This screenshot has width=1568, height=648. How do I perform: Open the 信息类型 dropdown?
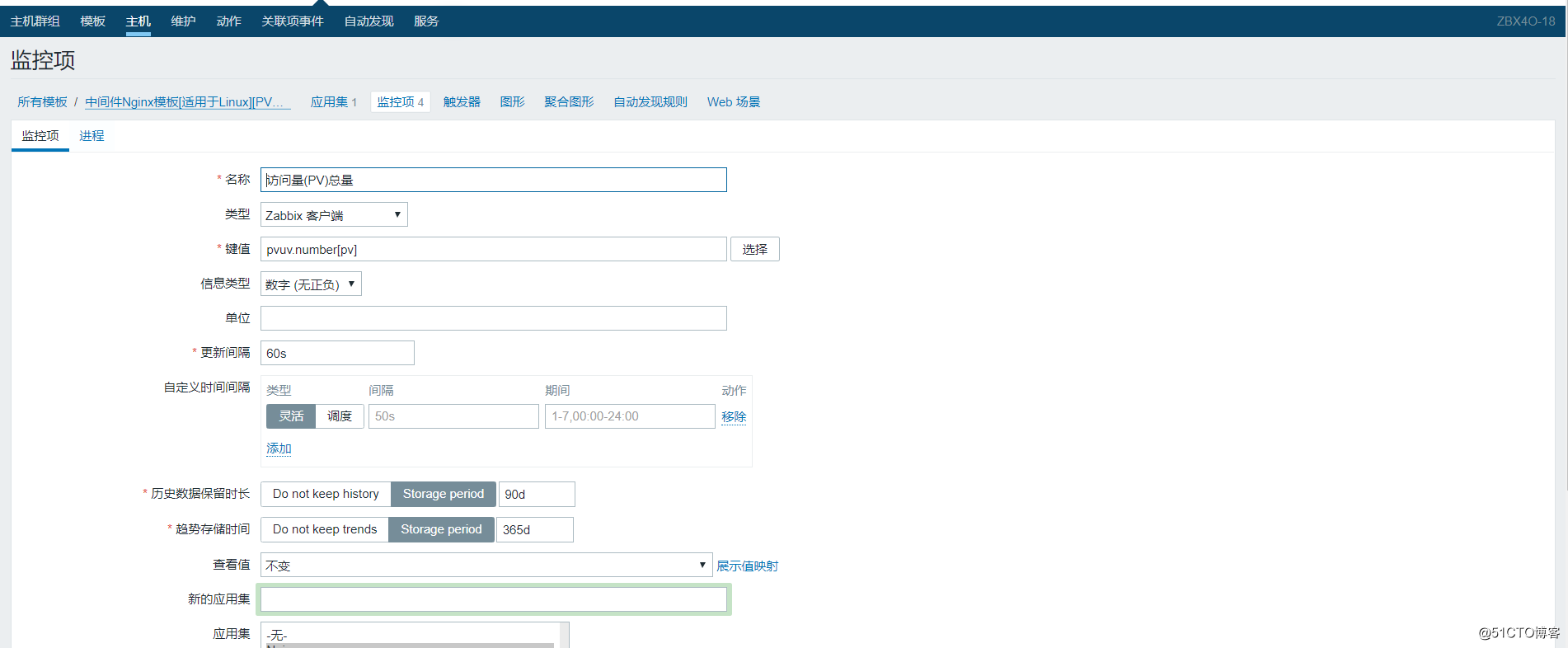[x=311, y=284]
